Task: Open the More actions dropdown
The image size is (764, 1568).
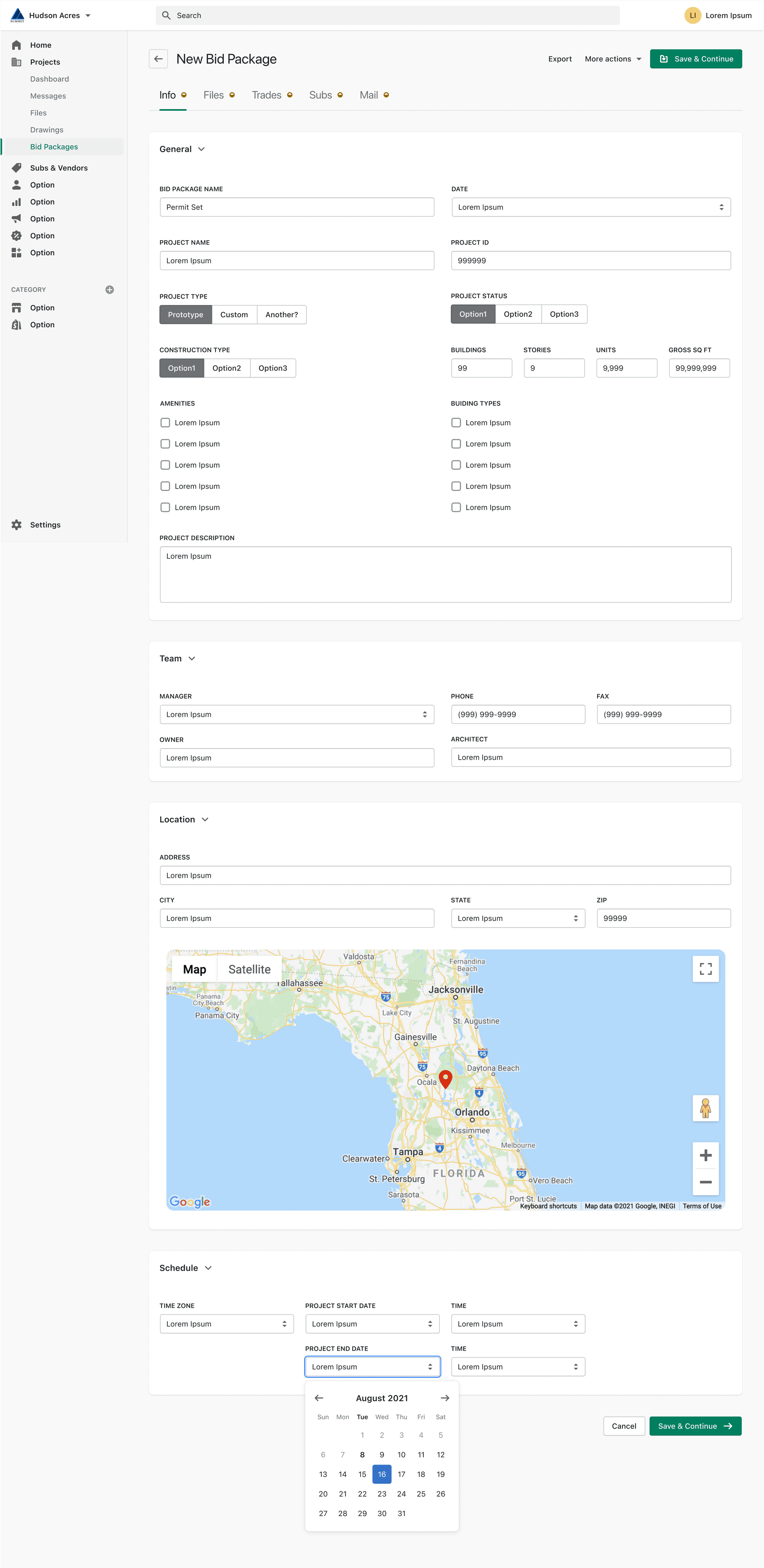Action: [x=612, y=59]
